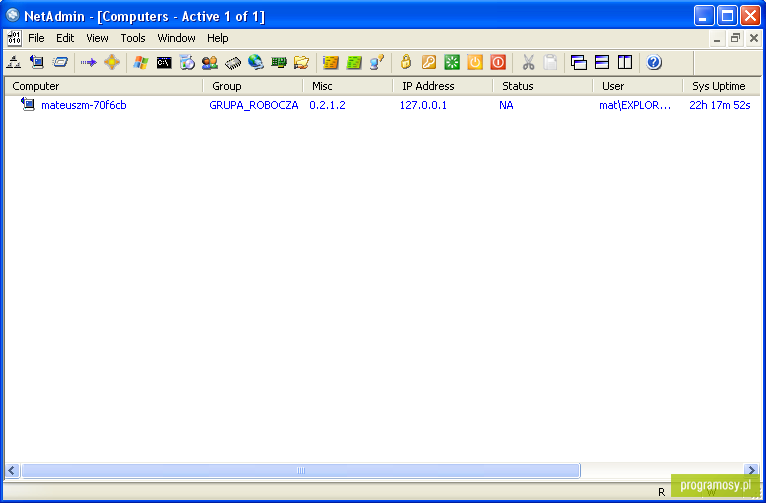The width and height of the screenshot is (766, 503).
Task: Click the horizontal scrollbar right arrow
Action: click(752, 470)
